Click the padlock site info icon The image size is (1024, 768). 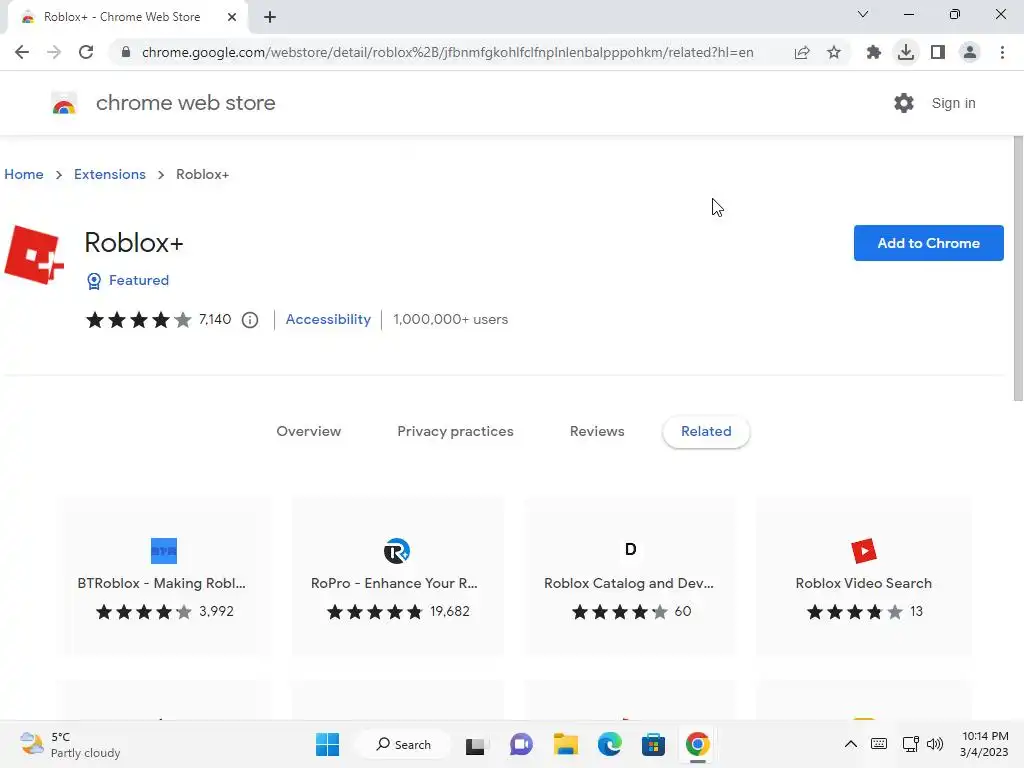point(126,52)
